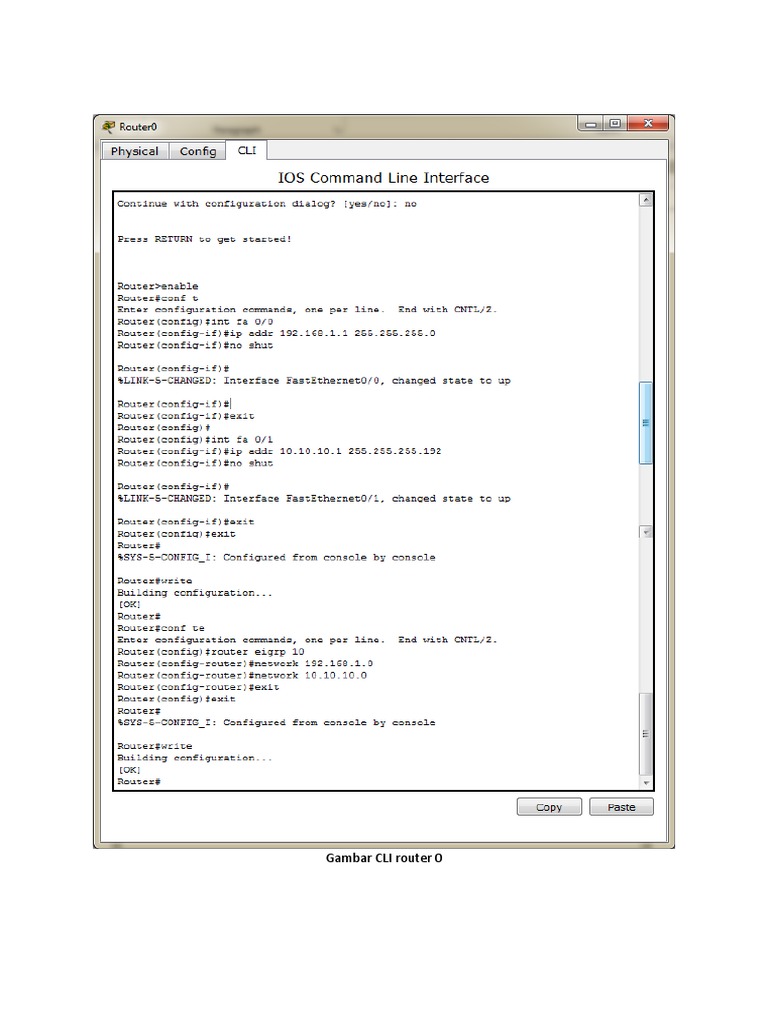This screenshot has height=1024, width=768.
Task: Click 'Press RETURN to get started!' text
Action: (x=204, y=239)
